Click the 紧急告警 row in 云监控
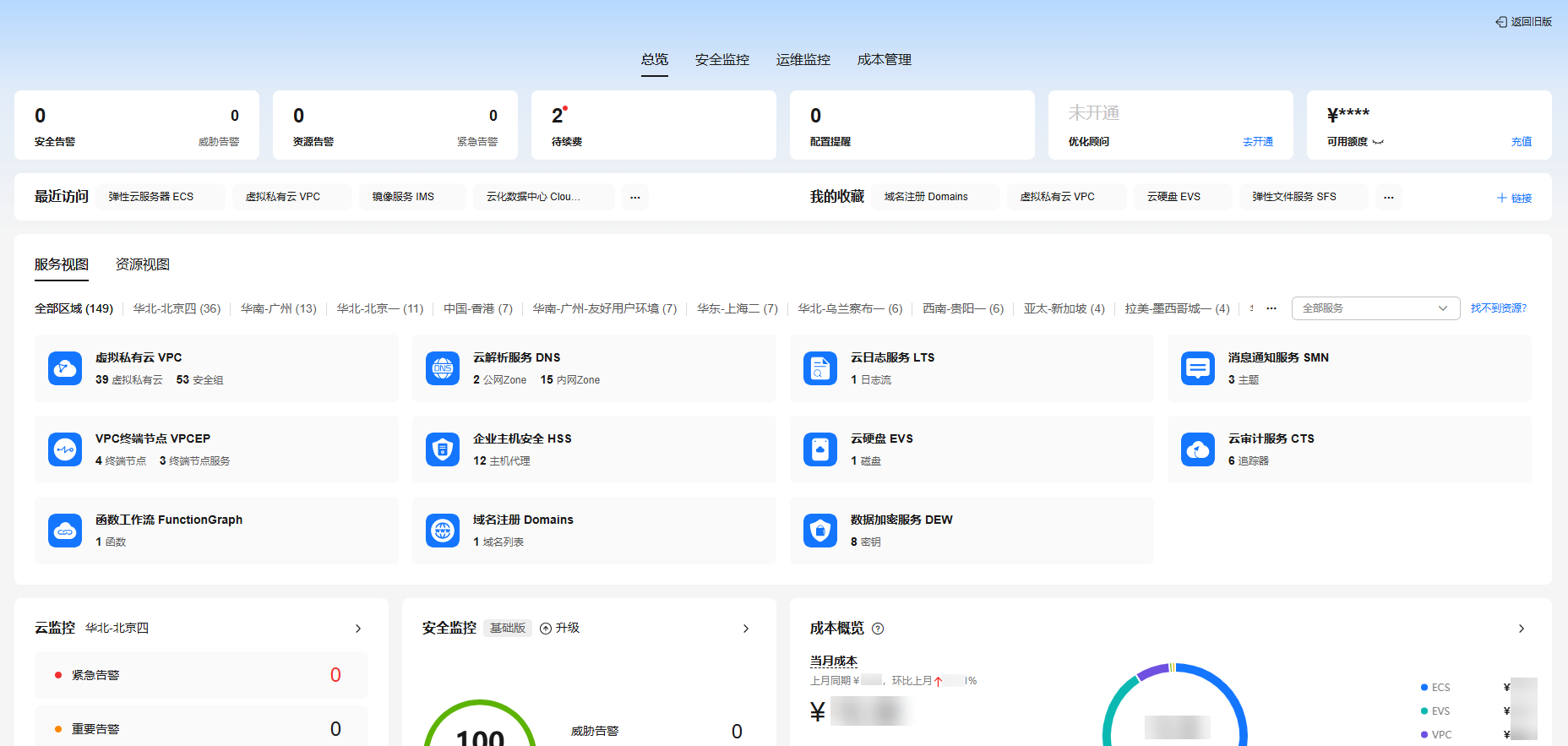 coord(201,675)
